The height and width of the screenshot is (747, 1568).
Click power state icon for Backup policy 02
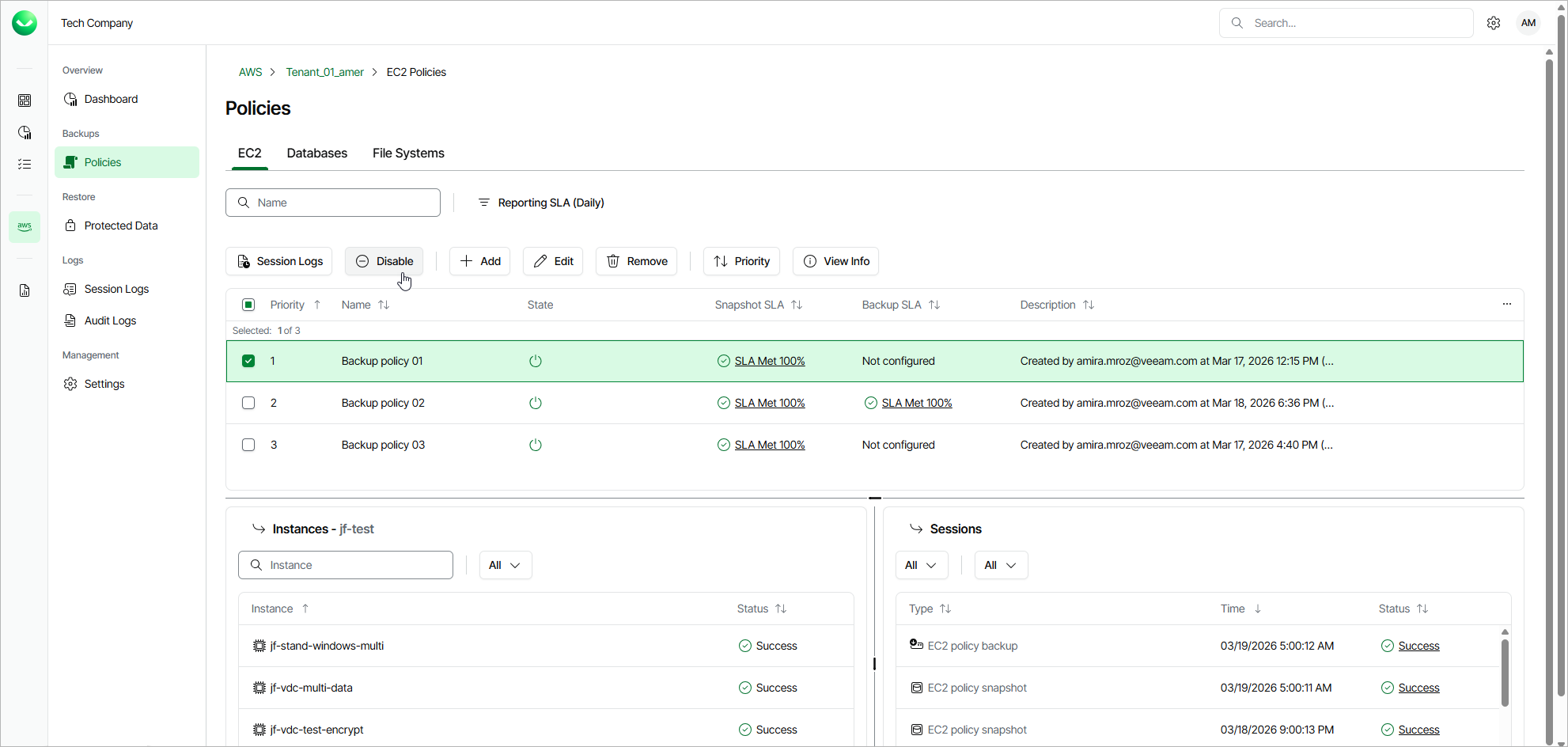pyautogui.click(x=536, y=403)
